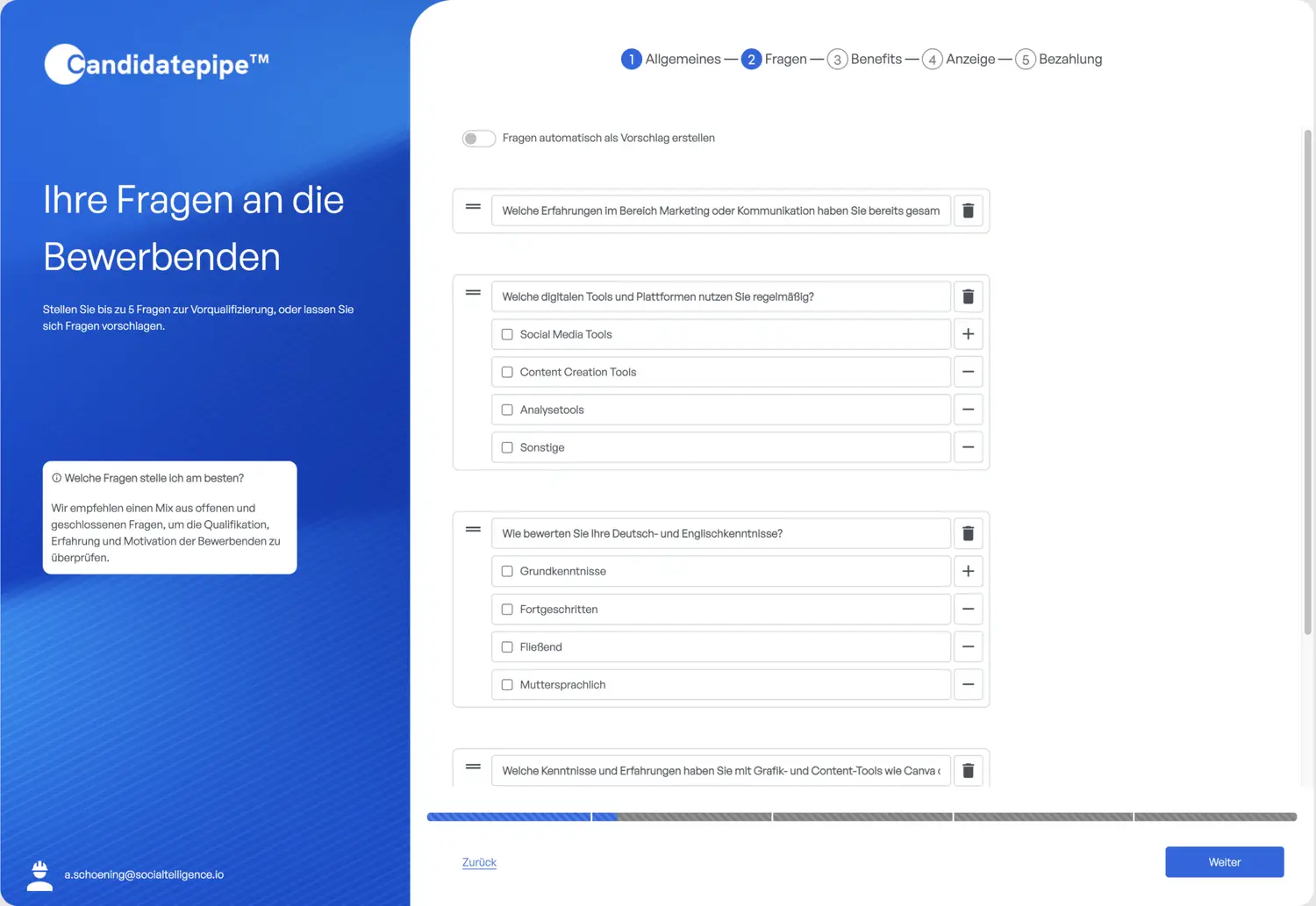Delete the digital tools question
Image resolution: width=1316 pixels, height=906 pixels.
pos(968,296)
